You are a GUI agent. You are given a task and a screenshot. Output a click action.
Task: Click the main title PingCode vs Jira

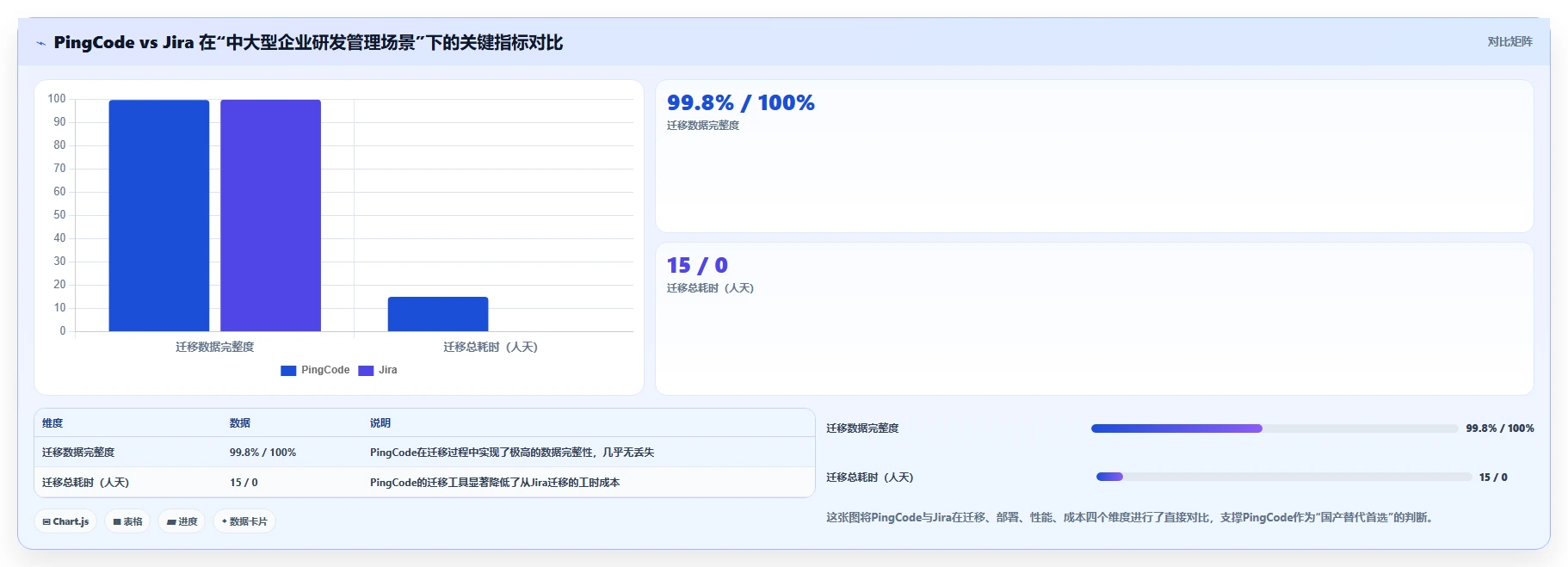[308, 42]
